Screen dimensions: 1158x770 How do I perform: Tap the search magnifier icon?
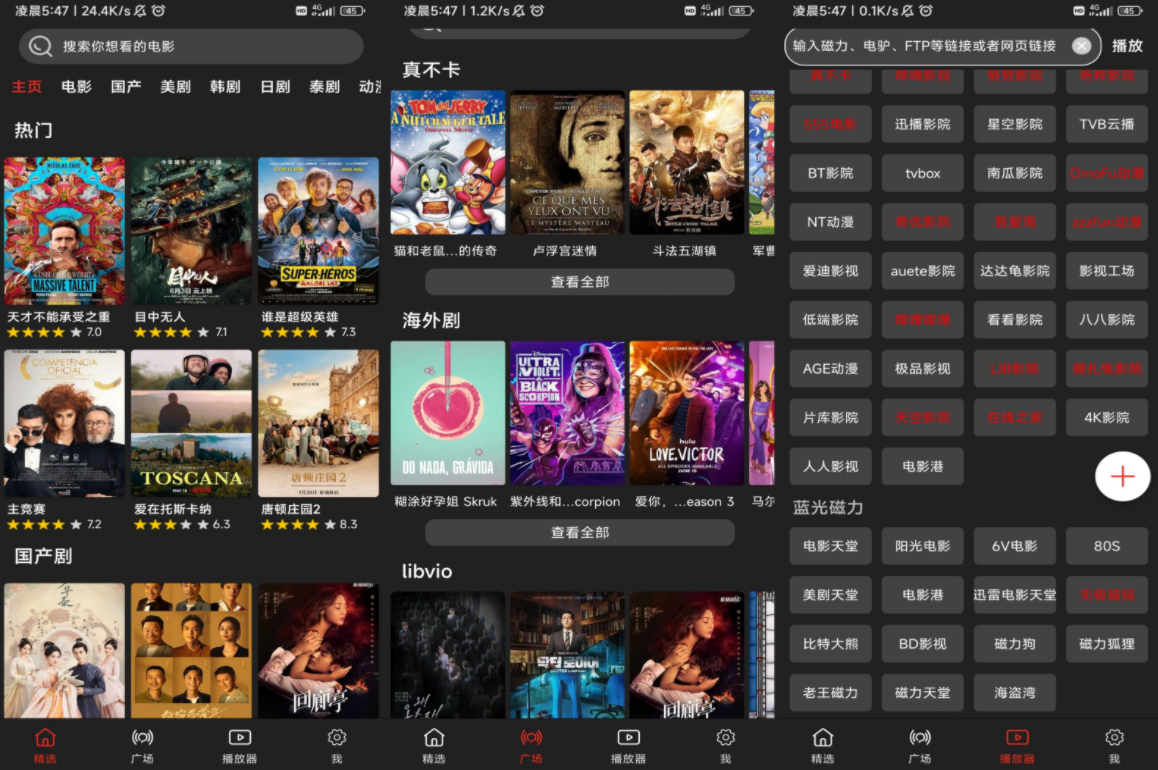(x=40, y=46)
